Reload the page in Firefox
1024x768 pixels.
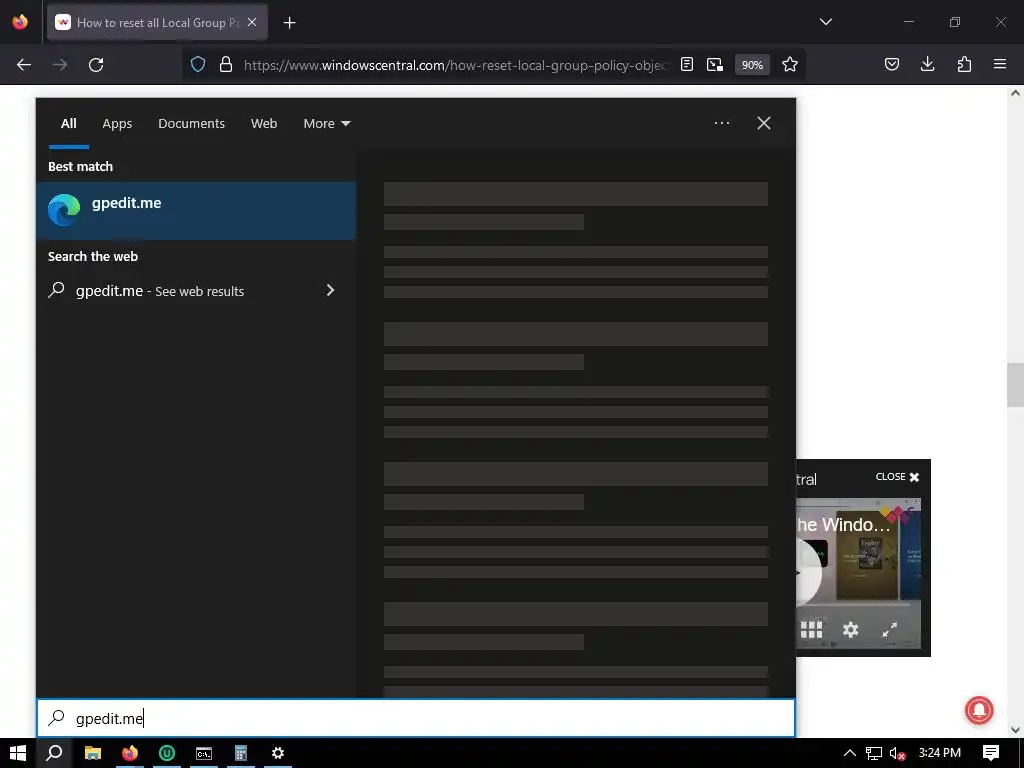point(96,65)
